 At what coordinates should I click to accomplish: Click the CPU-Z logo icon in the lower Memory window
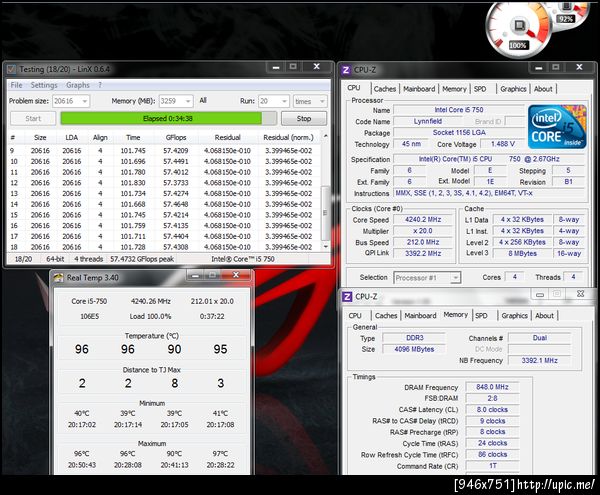tap(347, 296)
